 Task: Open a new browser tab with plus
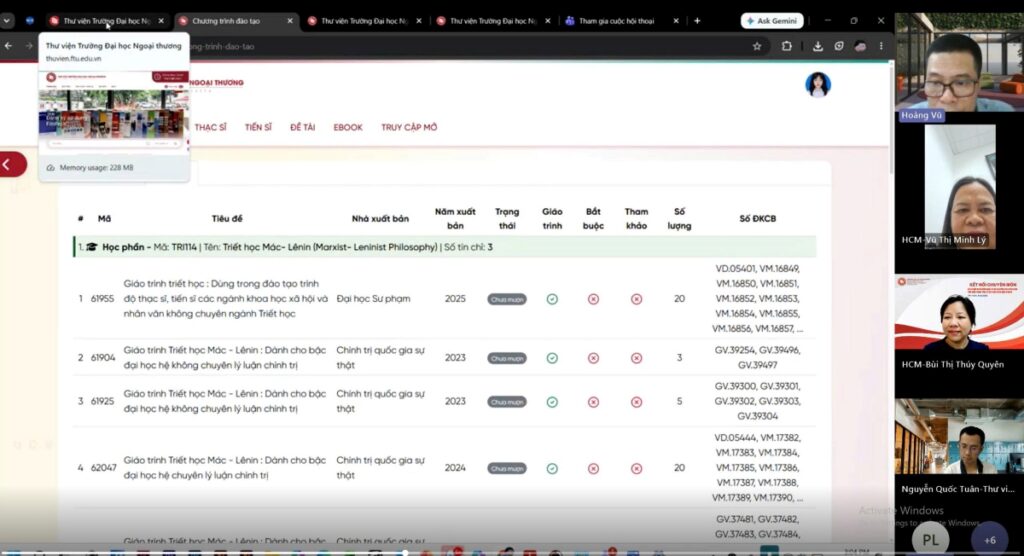[697, 21]
